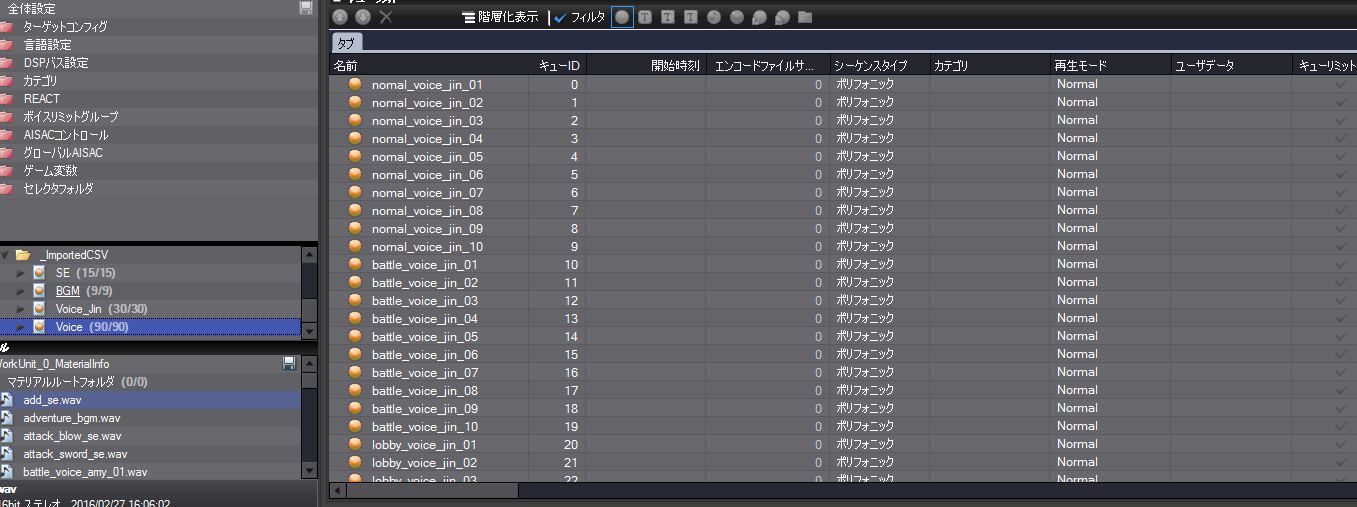Toggle cue limit check for battle_voice_jin_05
This screenshot has height=507, width=1357.
[1341, 336]
